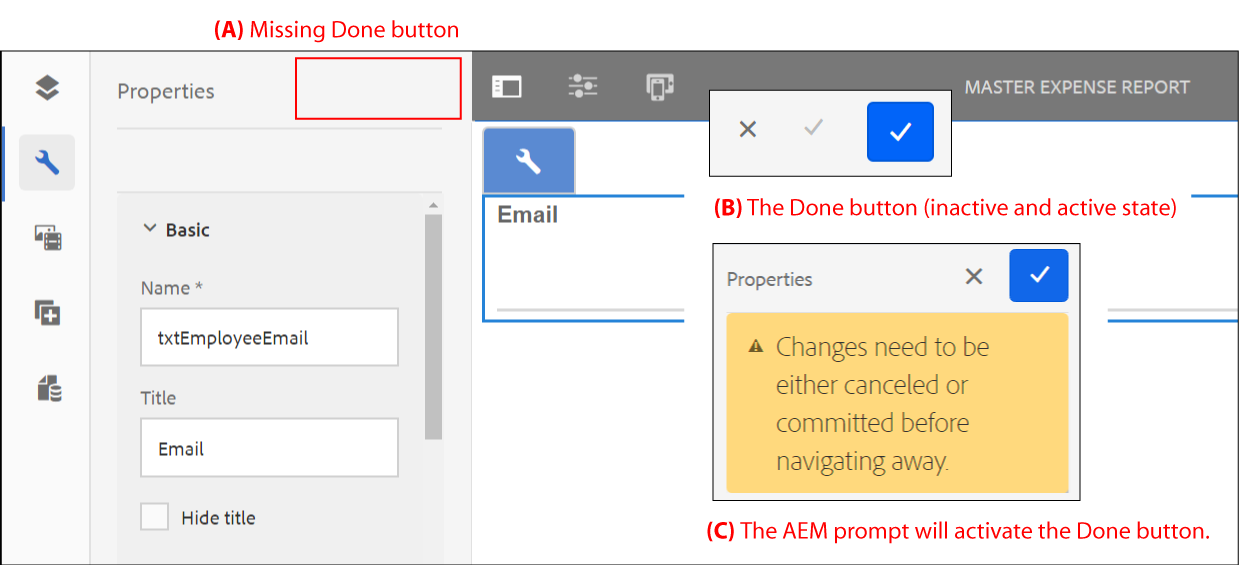The image size is (1239, 570).
Task: Click the inactive gray checkmark Done button
Action: coord(813,129)
